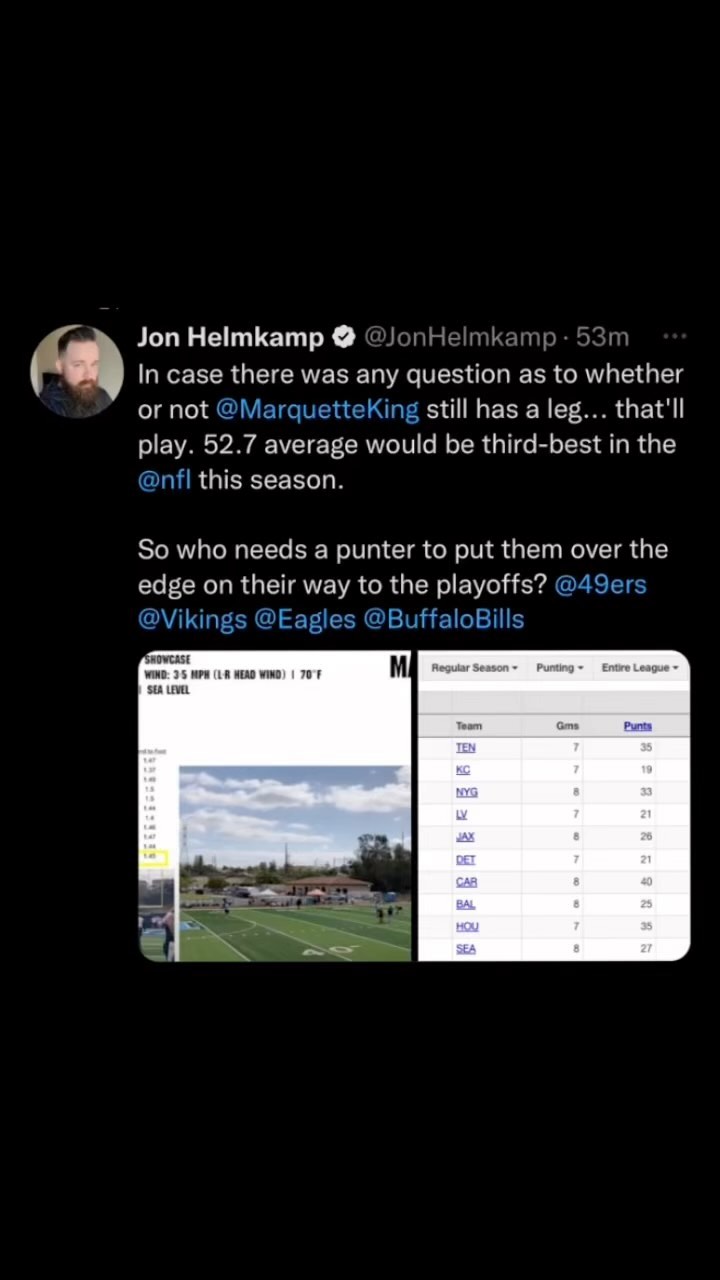
Task: Open the DET team link
Action: [466, 859]
